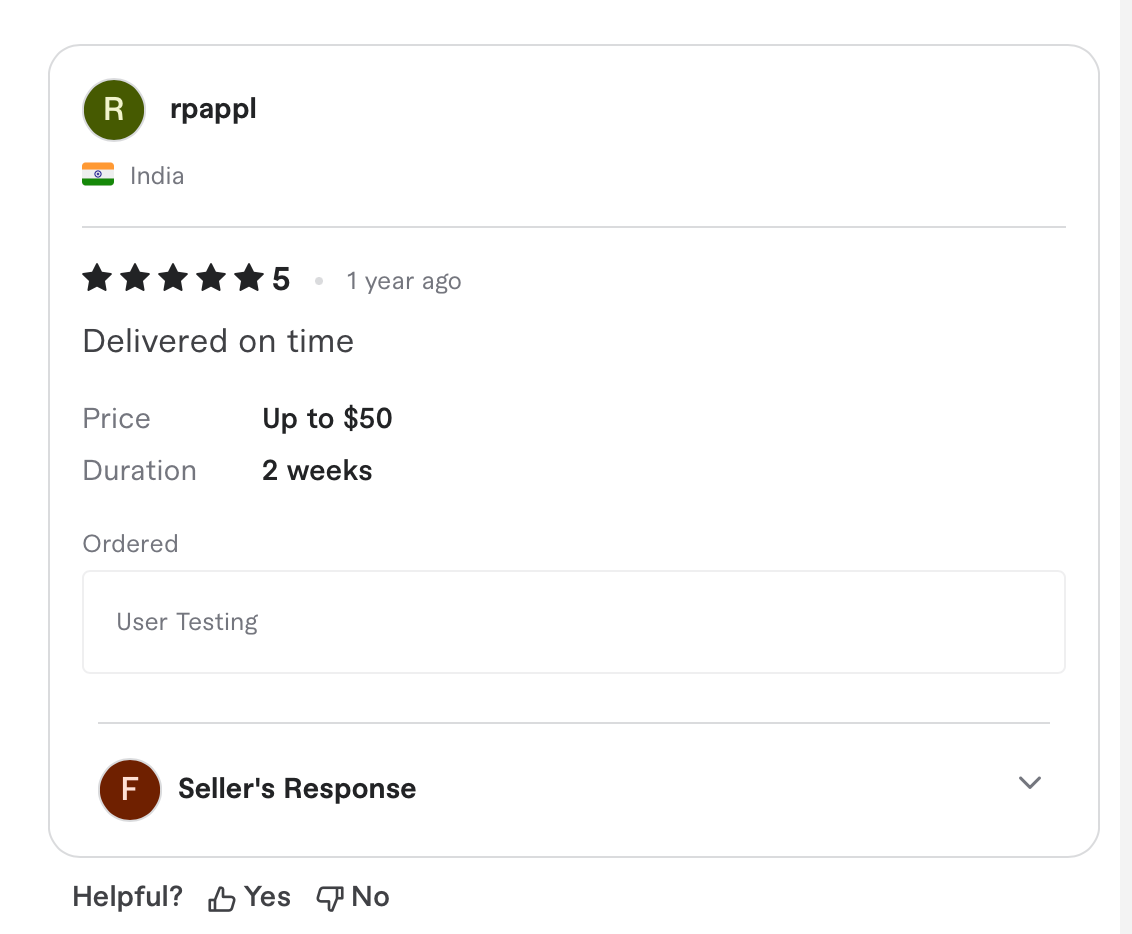Click the rating number 5

(x=282, y=279)
